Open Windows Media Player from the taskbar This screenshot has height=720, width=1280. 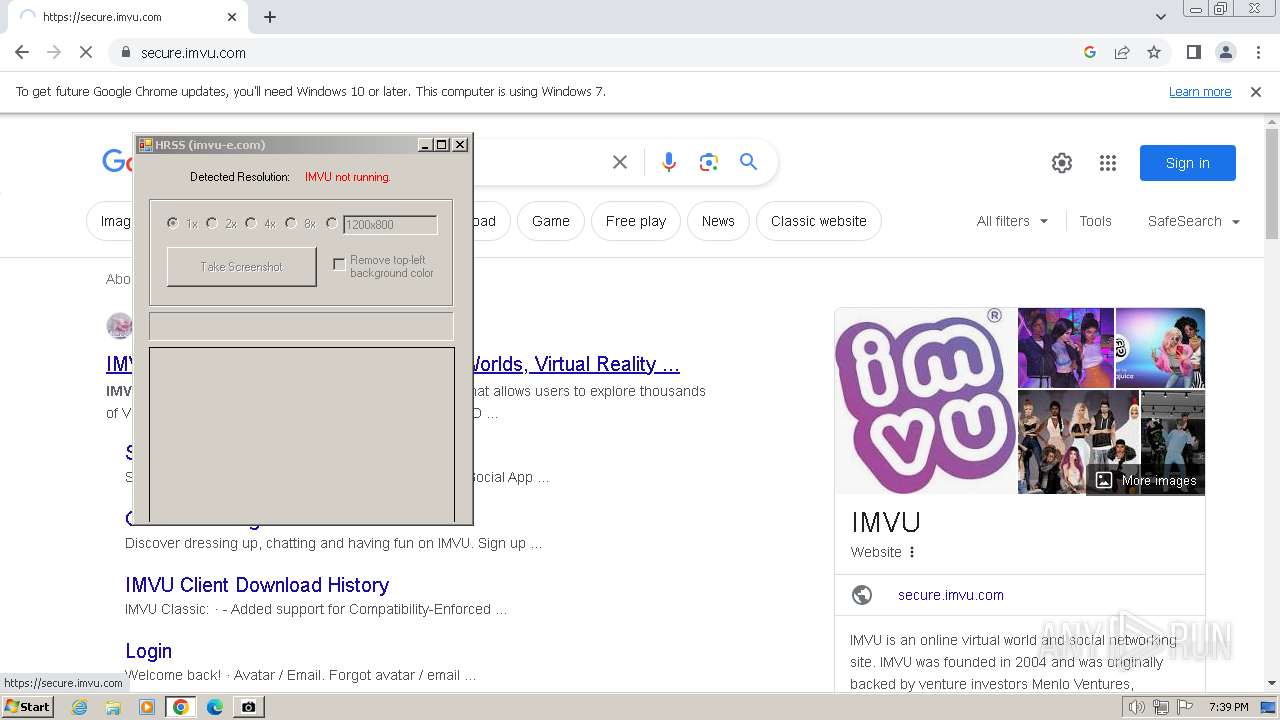tap(147, 707)
